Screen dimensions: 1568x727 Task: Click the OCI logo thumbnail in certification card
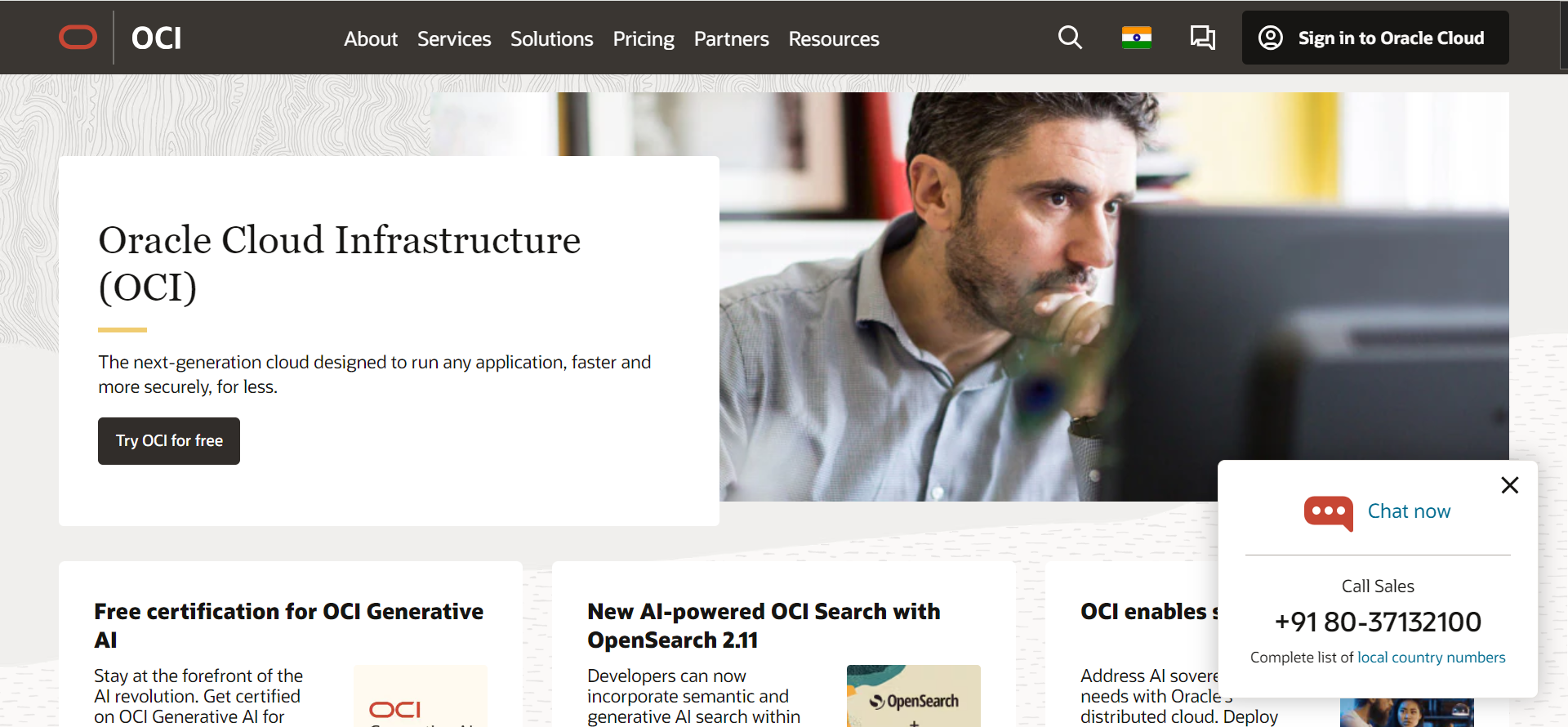pyautogui.click(x=420, y=696)
